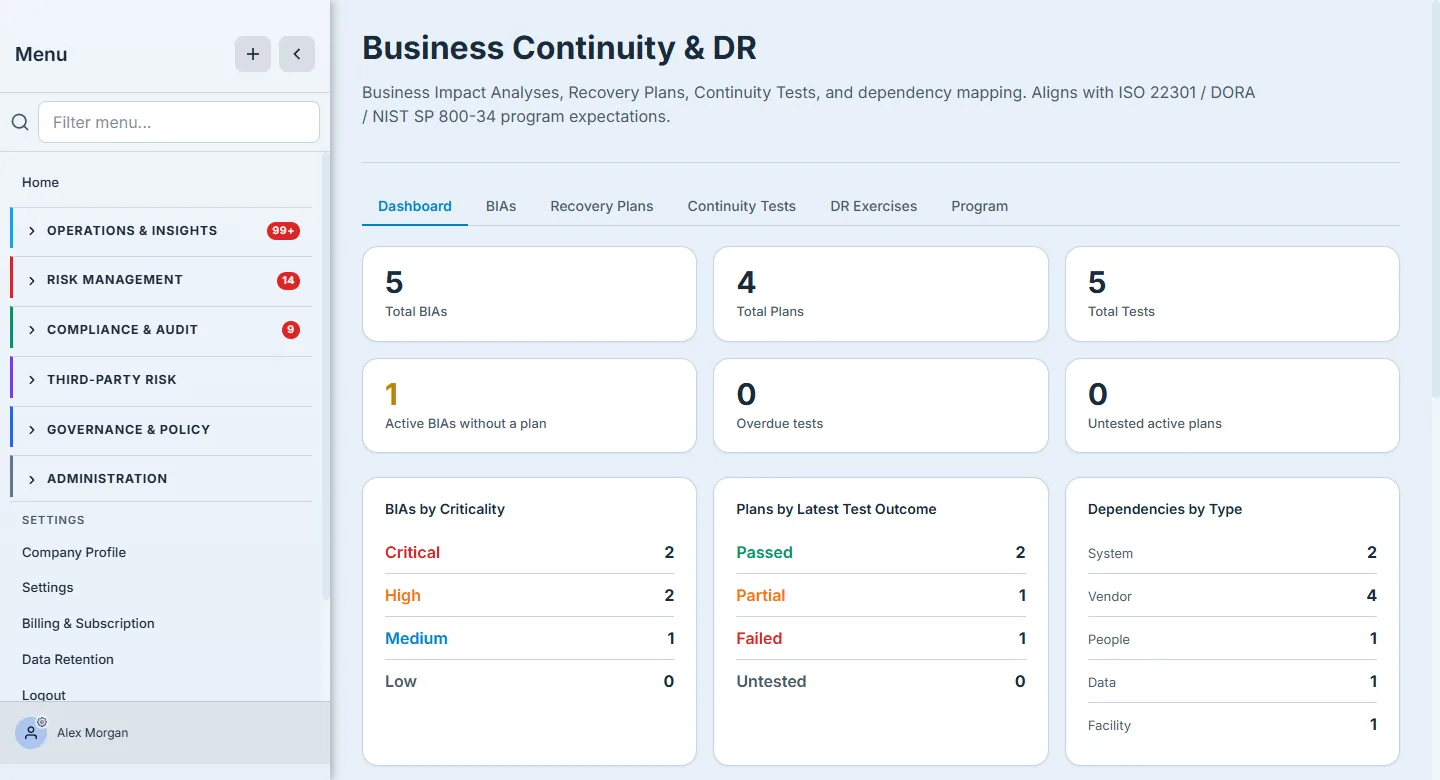Click the Medium criticality row

(529, 638)
